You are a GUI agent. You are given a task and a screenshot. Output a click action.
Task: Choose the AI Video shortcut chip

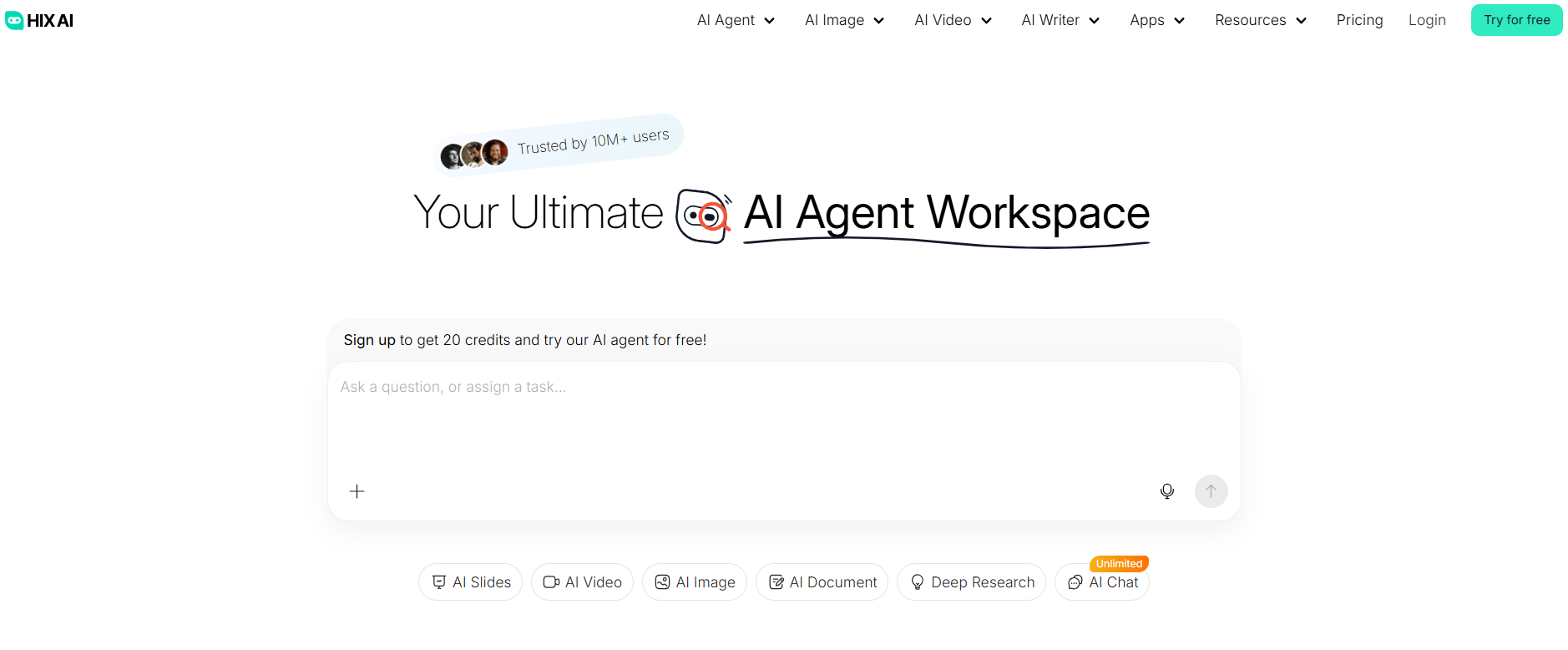(582, 582)
